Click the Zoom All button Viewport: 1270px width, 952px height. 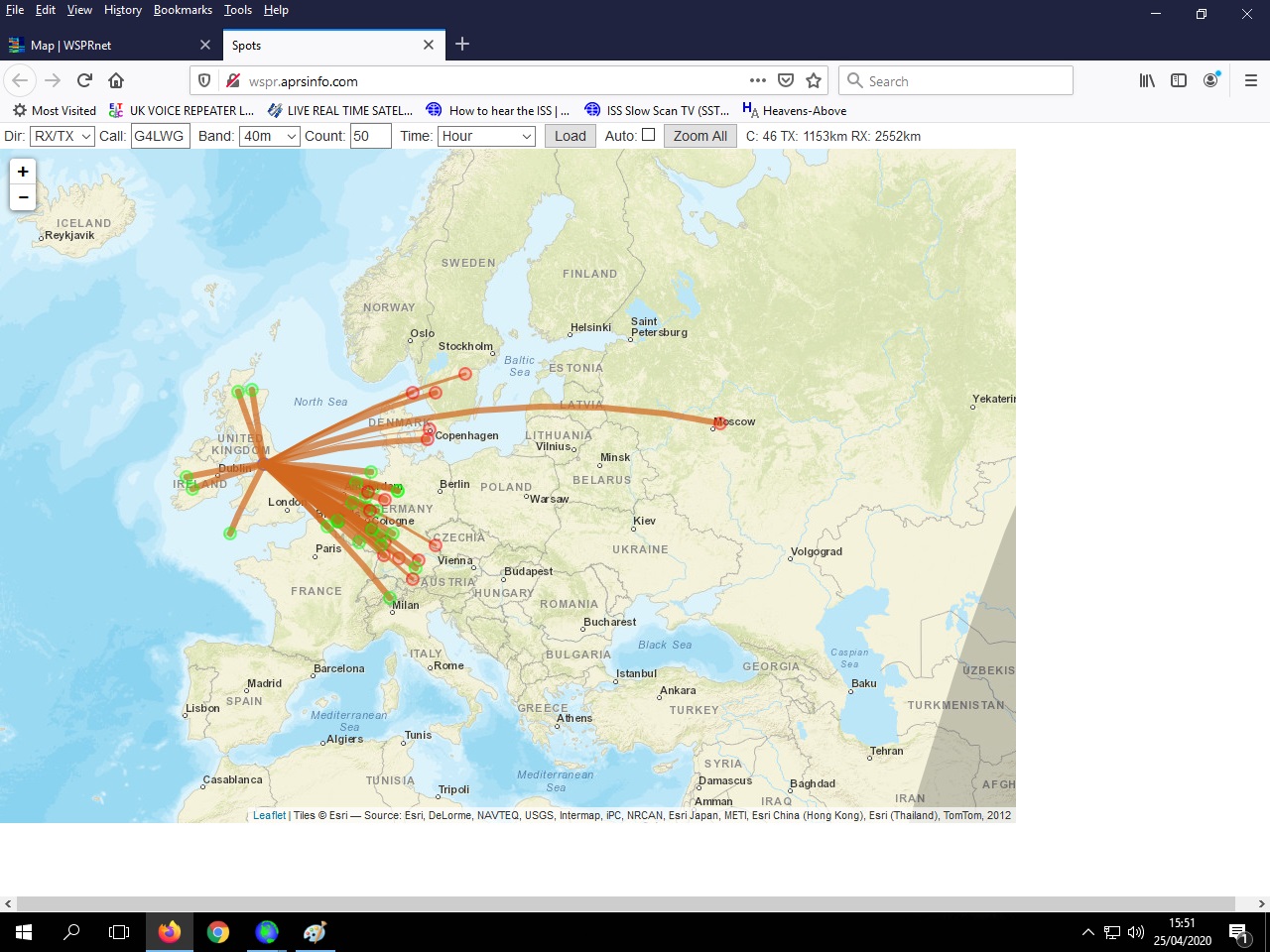coord(699,136)
